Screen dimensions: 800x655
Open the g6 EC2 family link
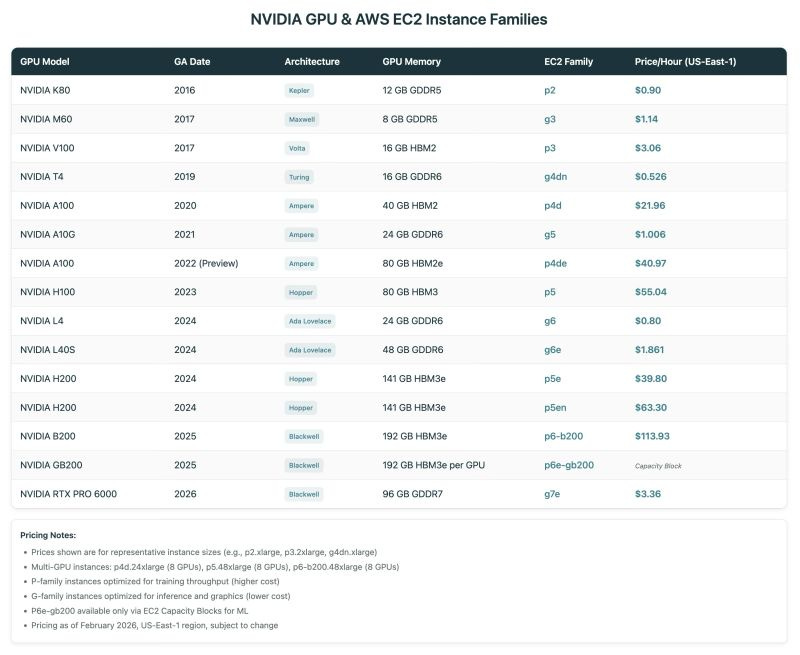549,321
